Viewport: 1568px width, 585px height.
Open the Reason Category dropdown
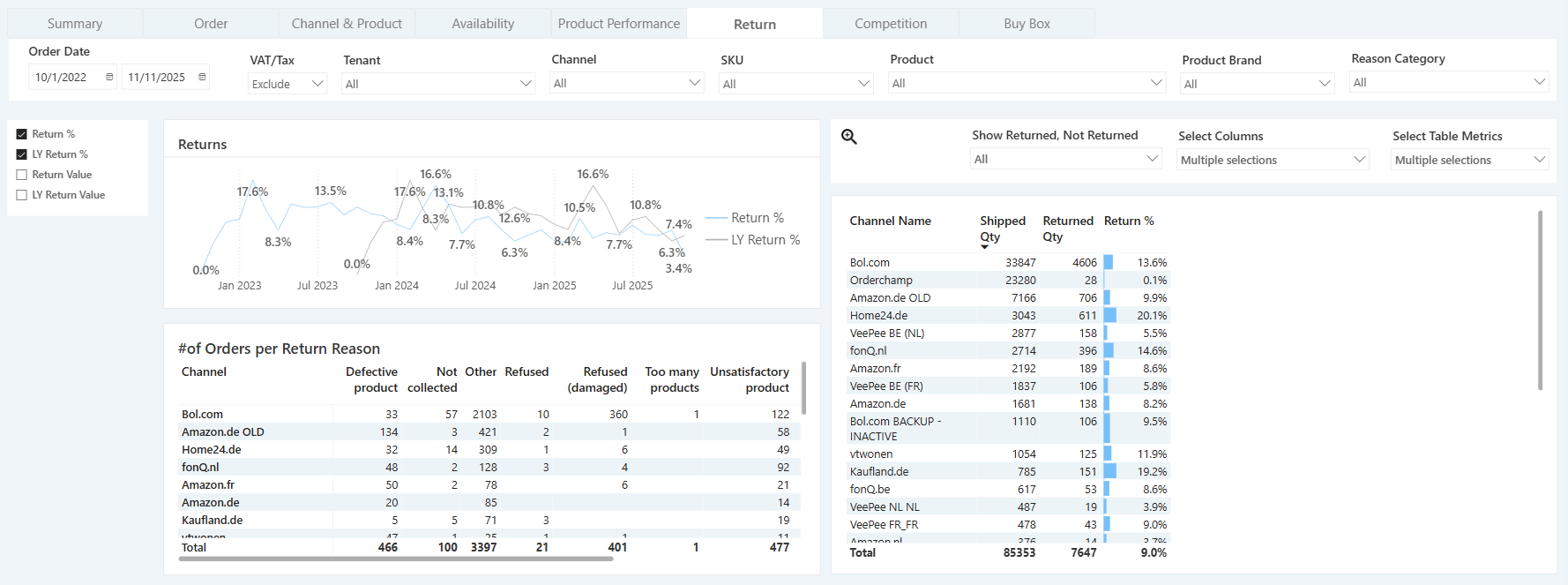1449,82
